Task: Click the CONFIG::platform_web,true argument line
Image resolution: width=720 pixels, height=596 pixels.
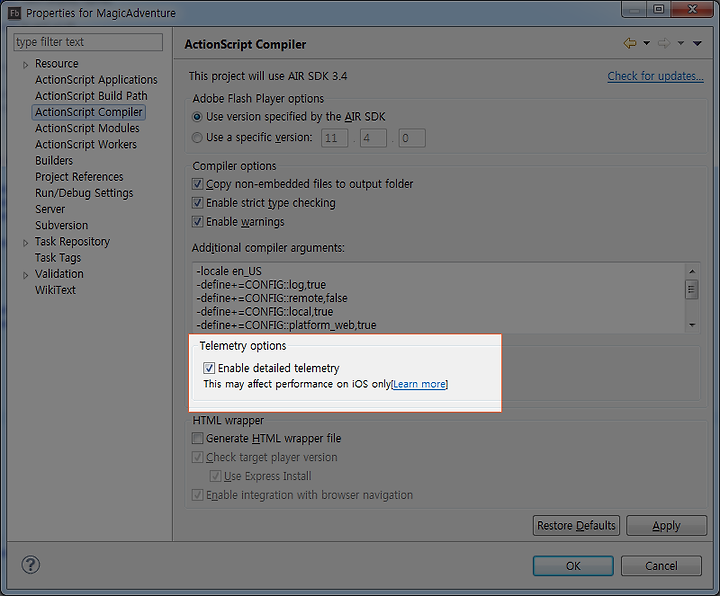Action: click(x=286, y=325)
